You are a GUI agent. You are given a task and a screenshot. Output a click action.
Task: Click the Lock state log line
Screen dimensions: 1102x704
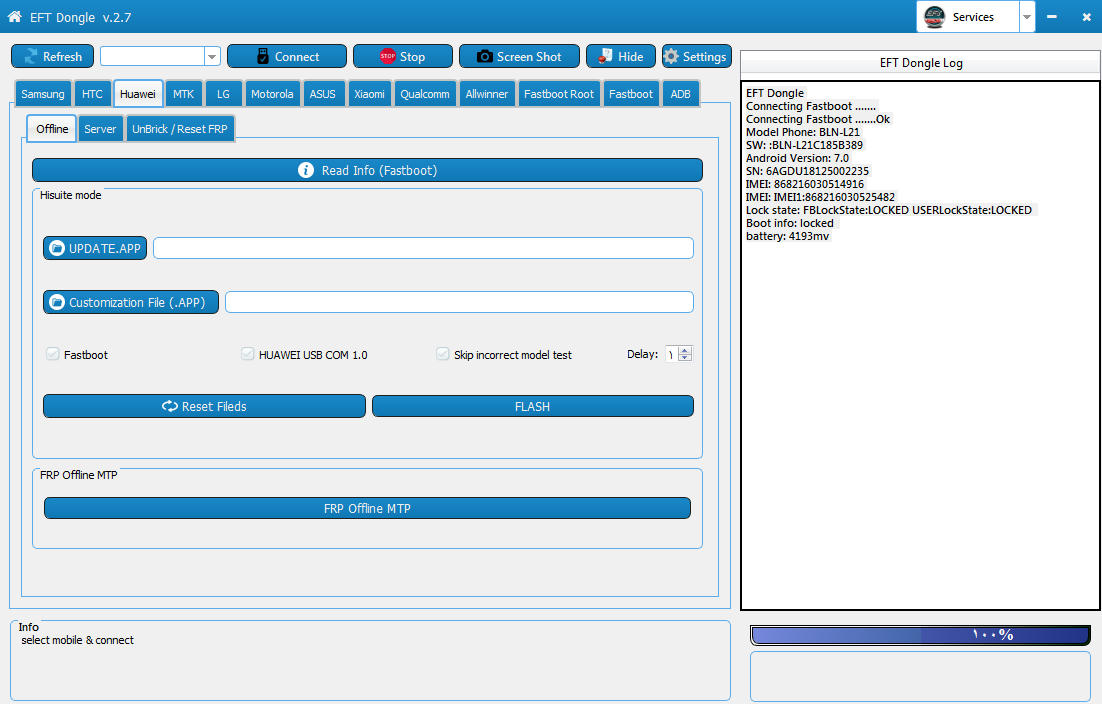click(x=888, y=210)
